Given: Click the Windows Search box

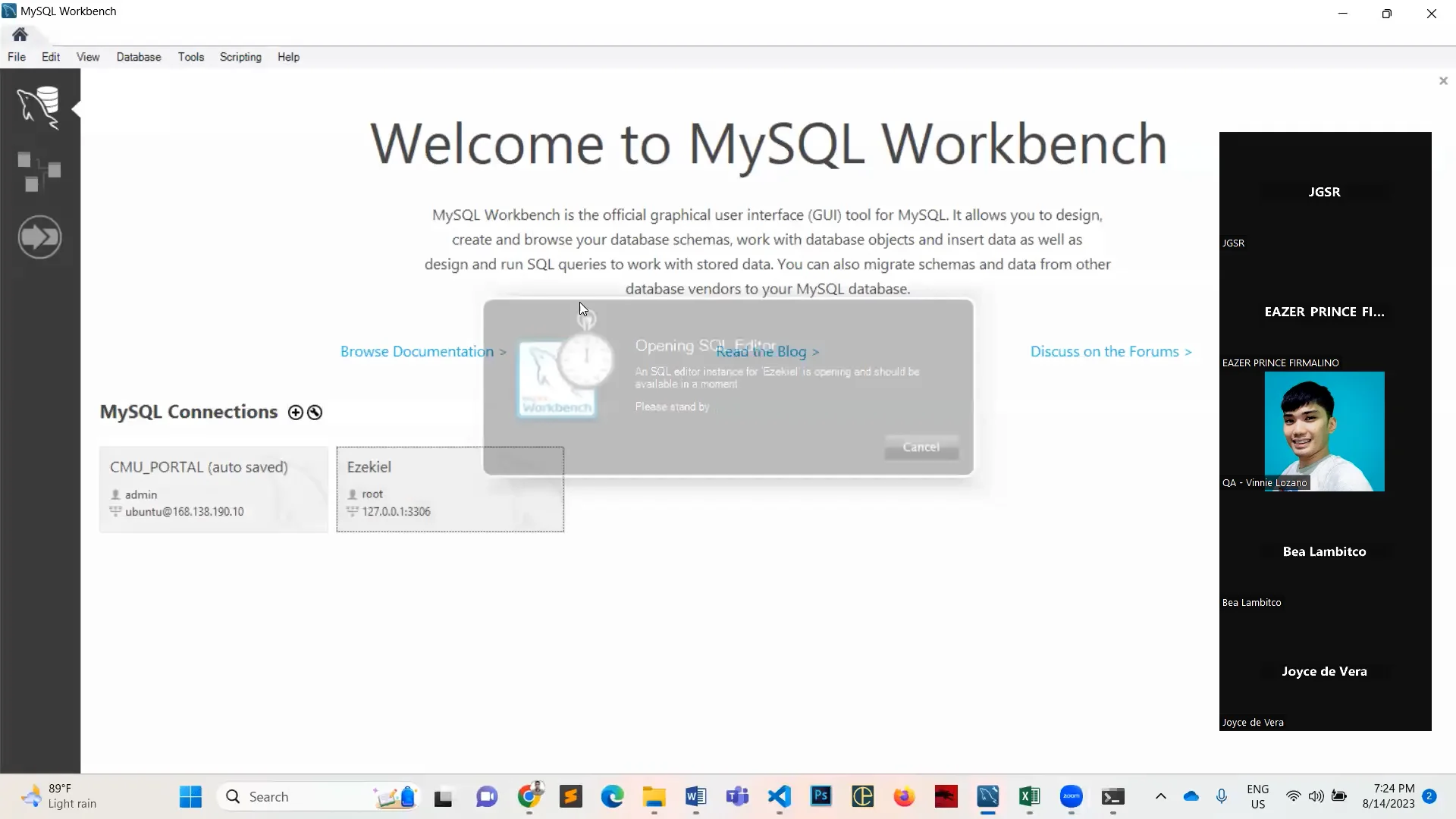Looking at the screenshot, I should coord(303,796).
